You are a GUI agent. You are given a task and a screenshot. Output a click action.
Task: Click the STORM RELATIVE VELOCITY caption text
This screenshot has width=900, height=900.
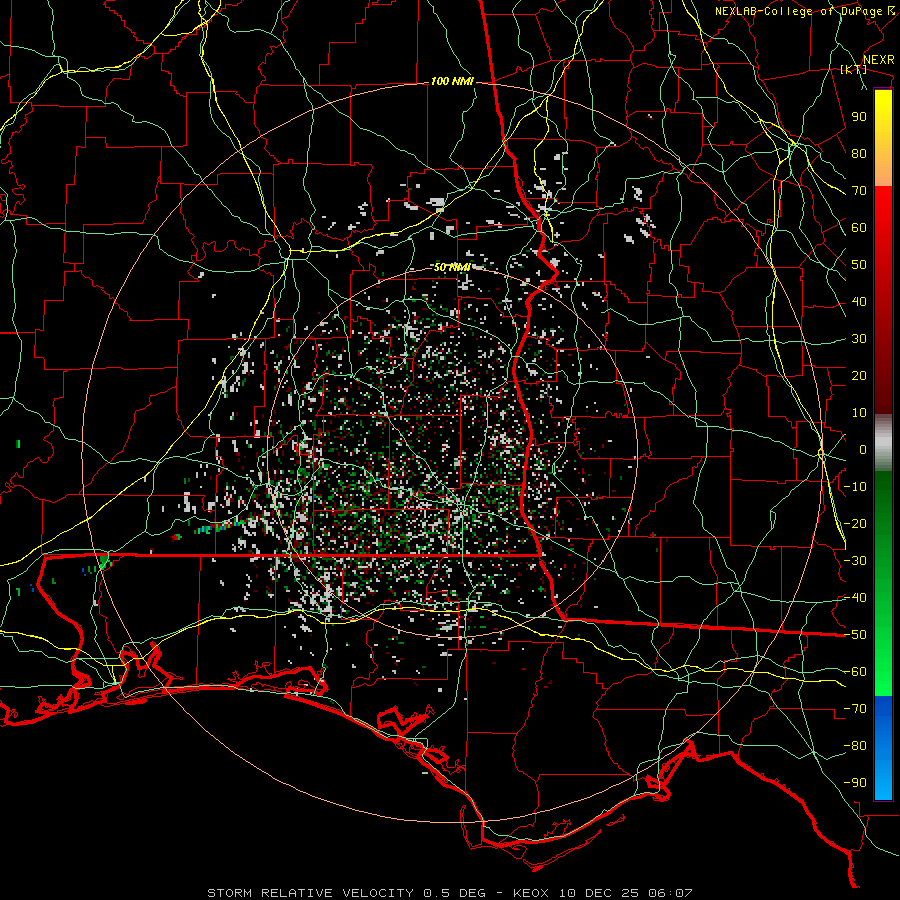[310, 893]
